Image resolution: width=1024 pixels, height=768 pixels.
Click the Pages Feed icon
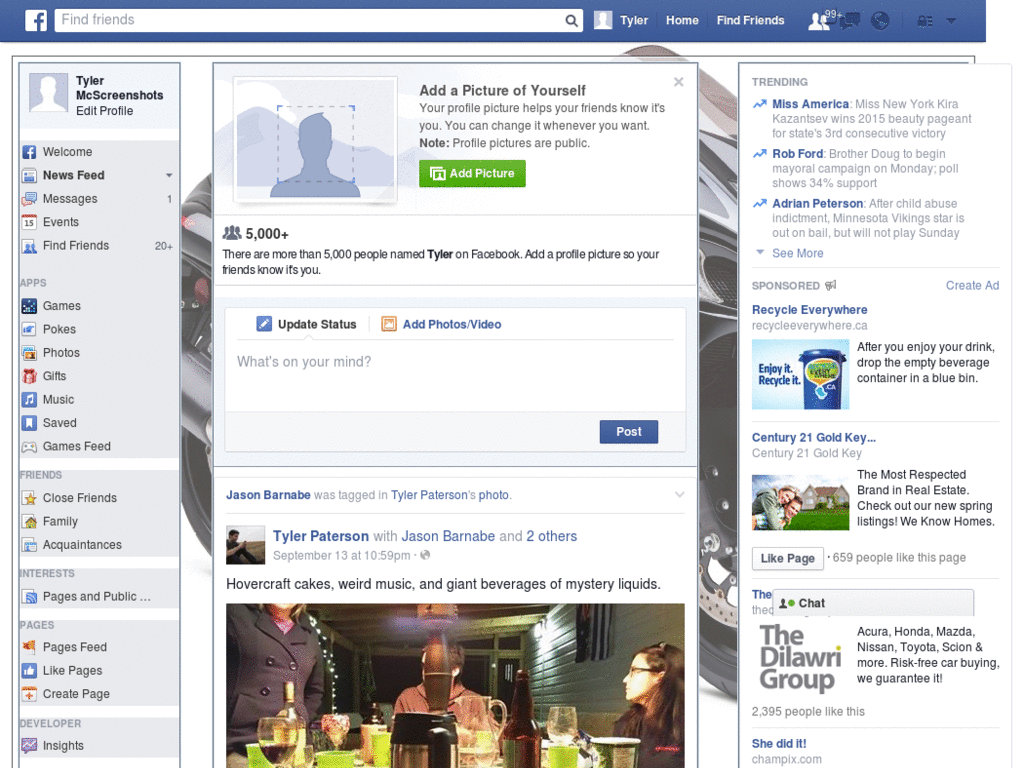point(29,647)
